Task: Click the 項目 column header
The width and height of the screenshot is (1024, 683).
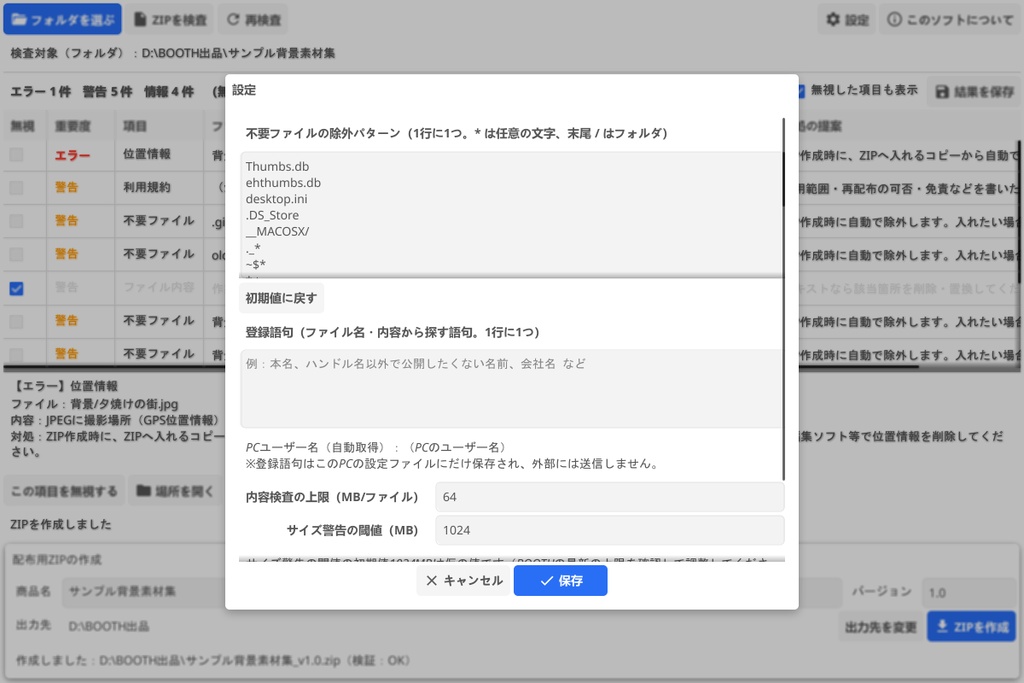Action: coord(135,126)
